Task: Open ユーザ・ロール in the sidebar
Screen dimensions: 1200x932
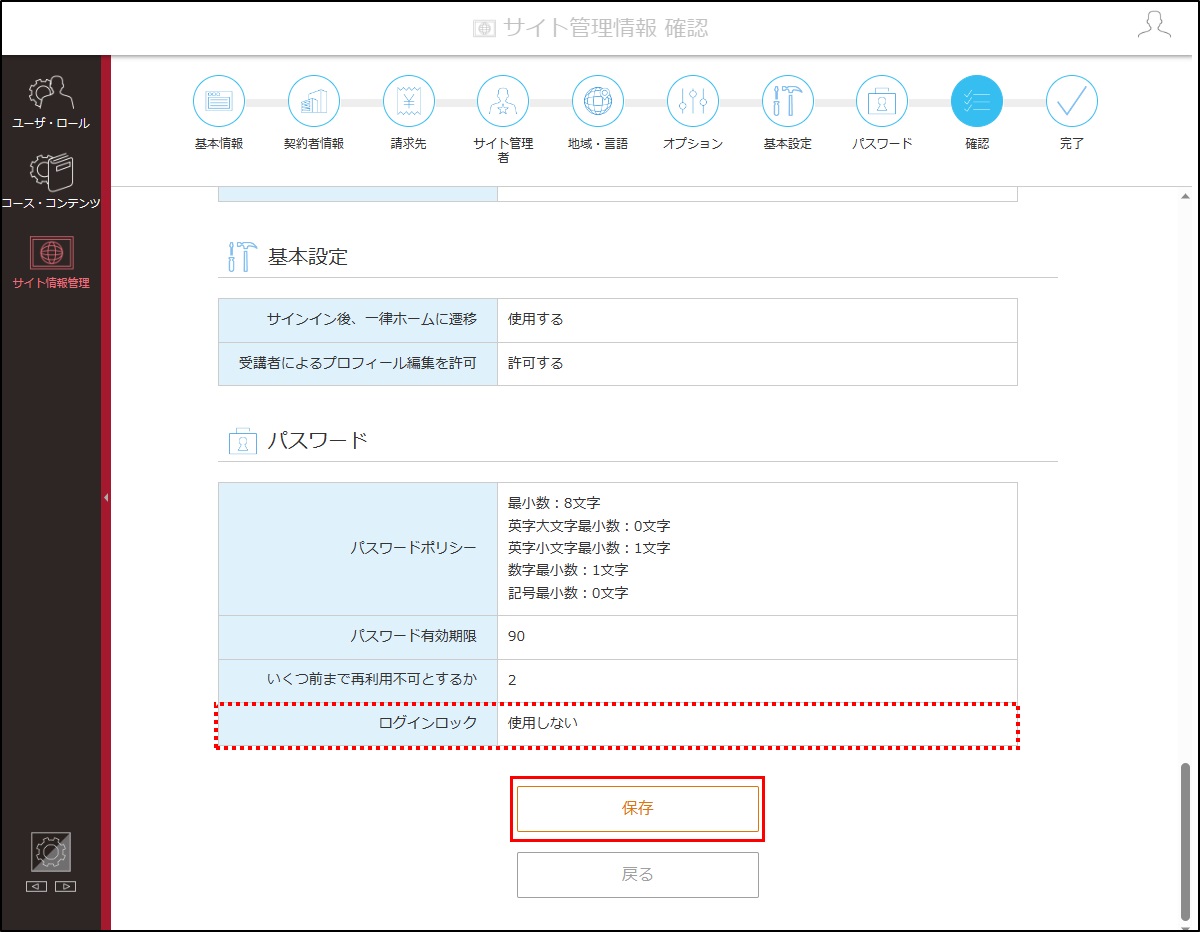Action: click(50, 101)
